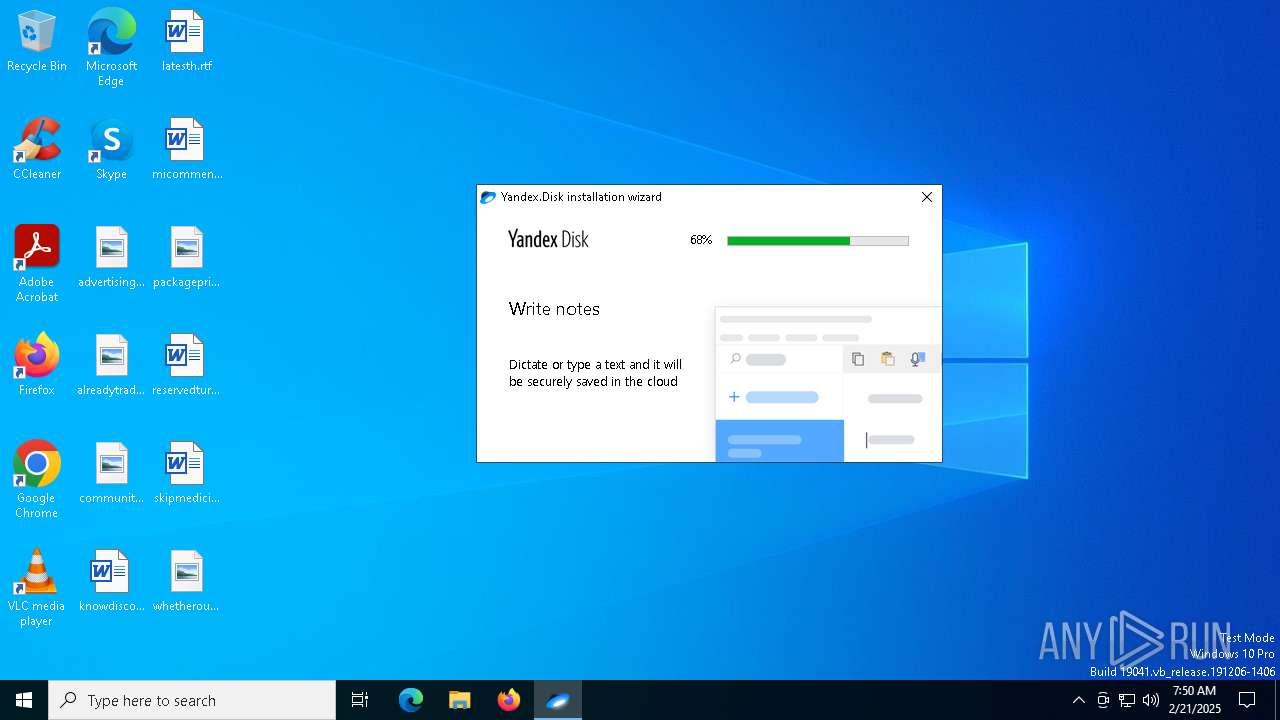This screenshot has width=1280, height=720.
Task: Select the advertising... image file
Action: [111, 258]
